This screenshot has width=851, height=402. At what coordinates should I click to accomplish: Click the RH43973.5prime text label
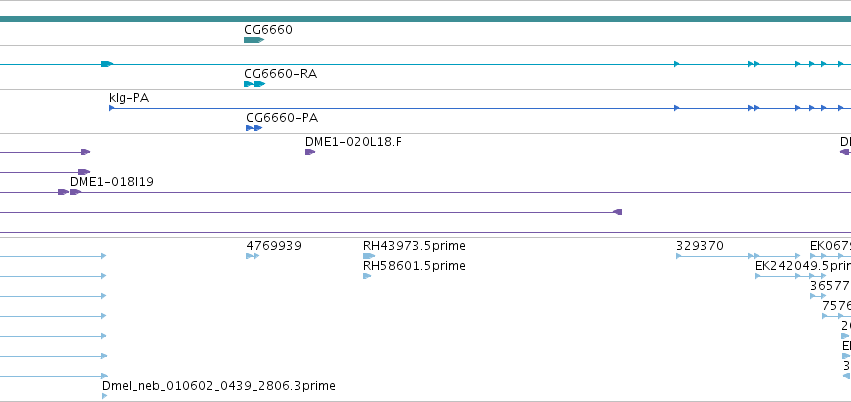tap(414, 246)
